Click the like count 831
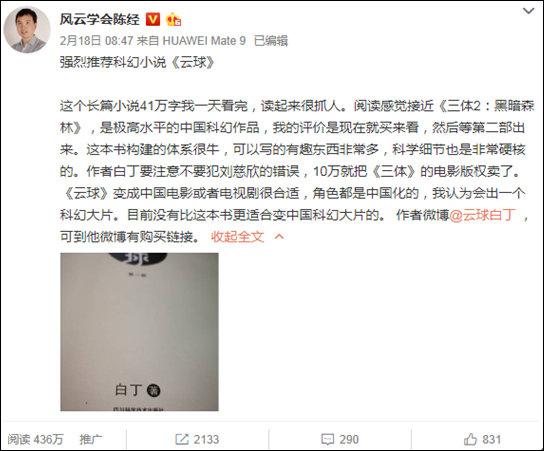The image size is (544, 451). [x=491, y=439]
